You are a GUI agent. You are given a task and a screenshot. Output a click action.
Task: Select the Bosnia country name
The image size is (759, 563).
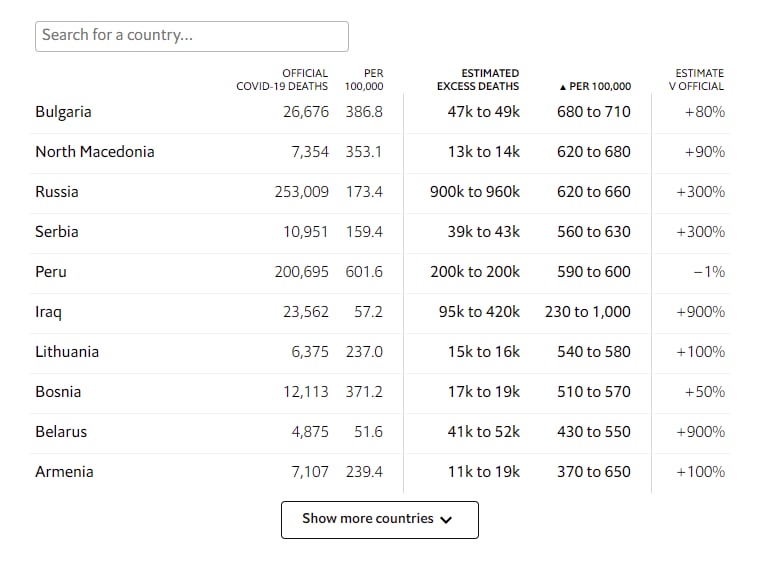point(58,392)
